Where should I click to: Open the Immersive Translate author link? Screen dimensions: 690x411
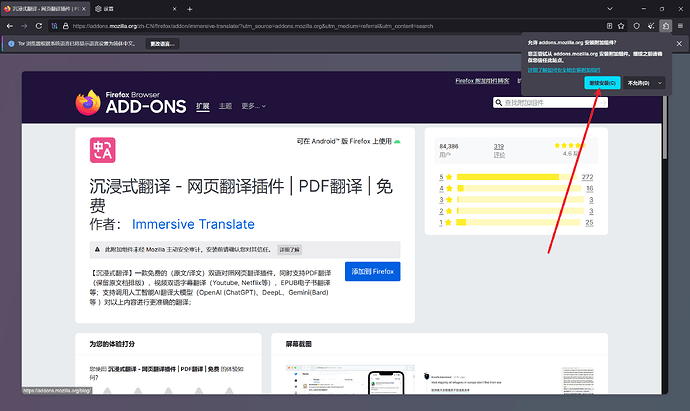click(x=193, y=224)
